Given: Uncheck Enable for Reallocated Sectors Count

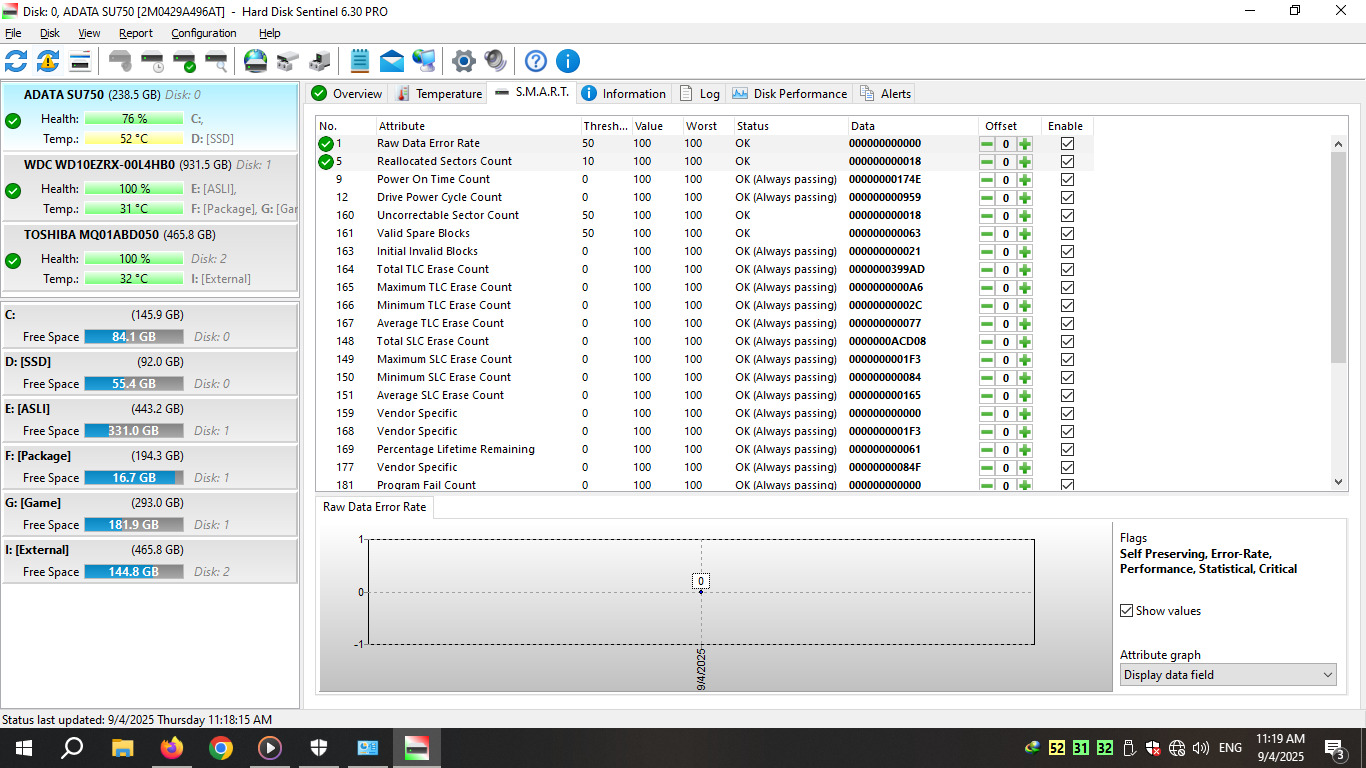Looking at the screenshot, I should point(1067,162).
